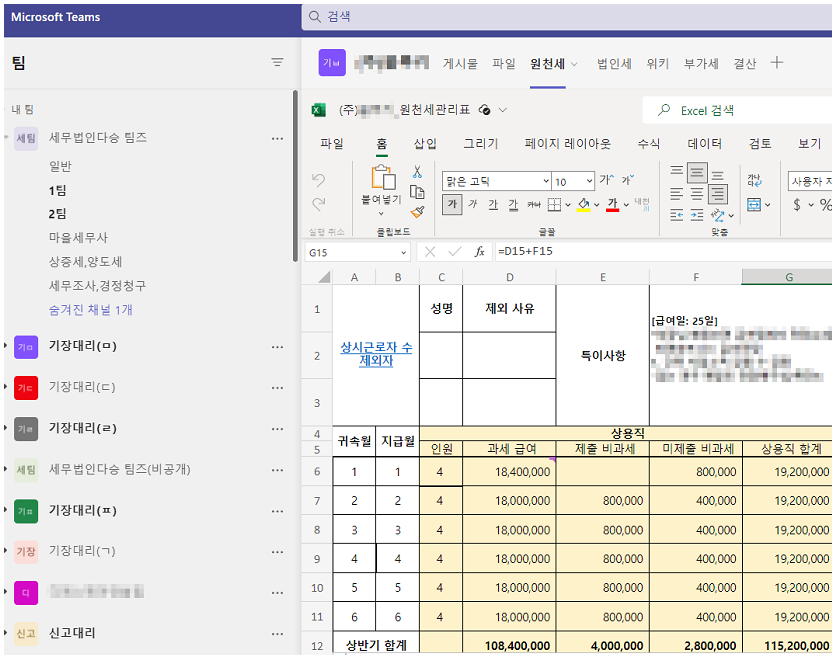The image size is (835, 655).
Task: Expand the 신고대리 team
Action: [x=5, y=633]
